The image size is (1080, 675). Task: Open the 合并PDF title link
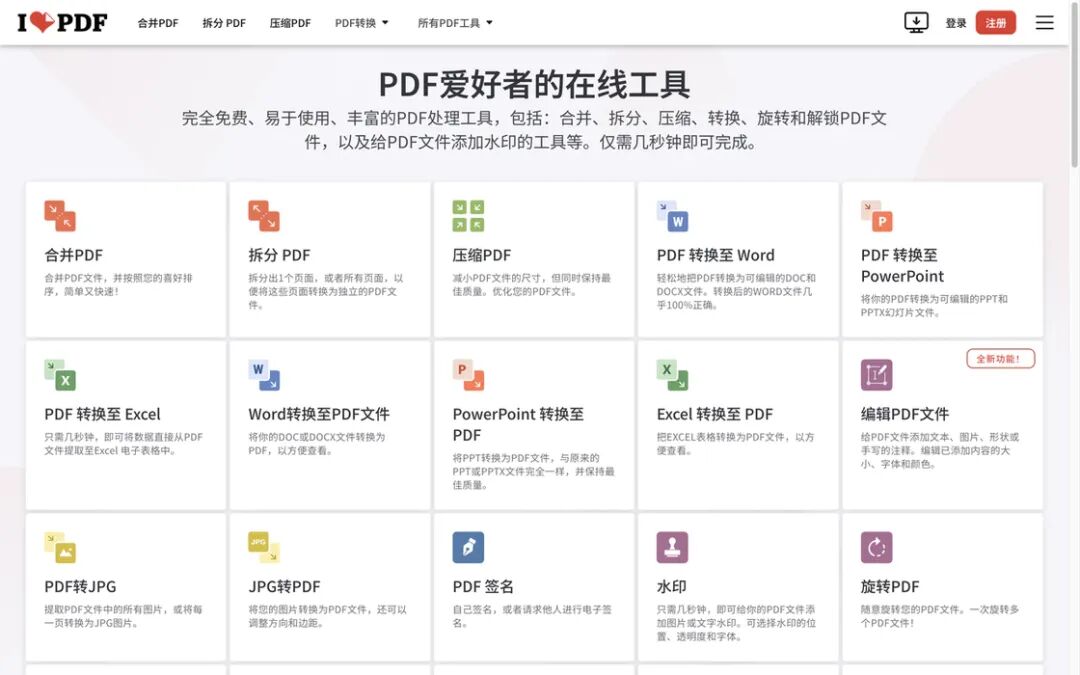click(x=74, y=255)
